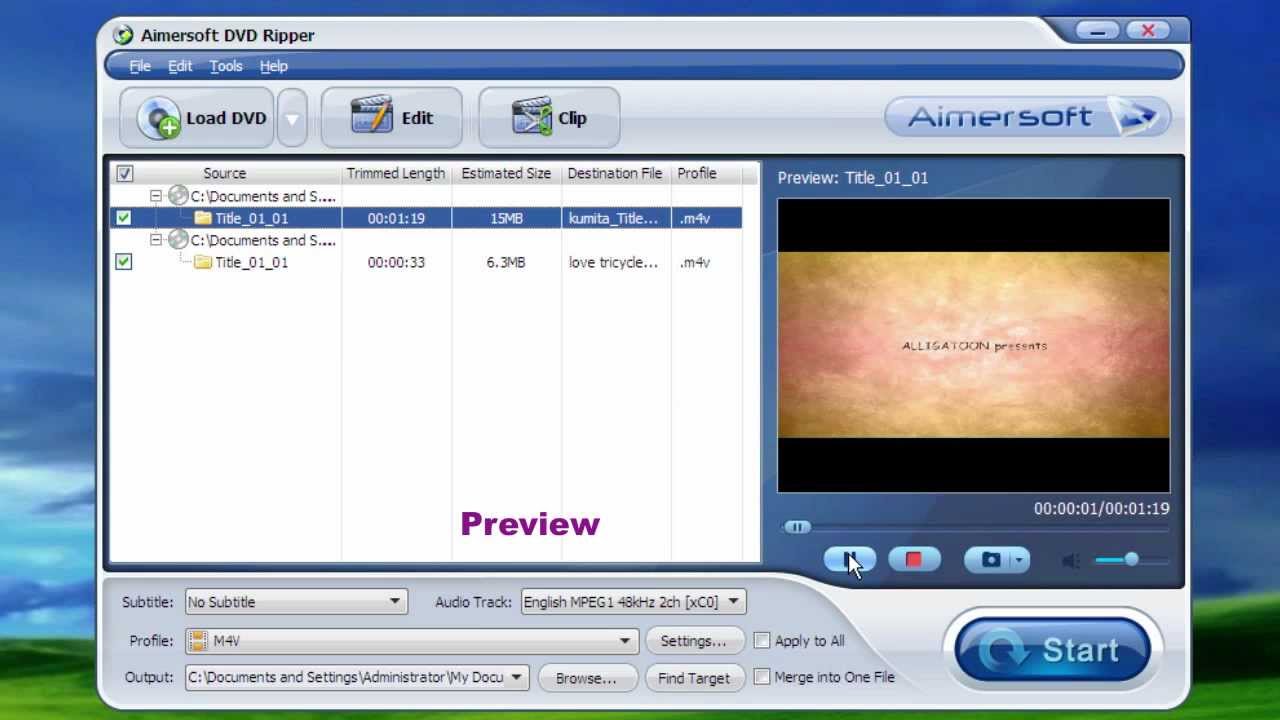Open the Help menu

(x=274, y=66)
